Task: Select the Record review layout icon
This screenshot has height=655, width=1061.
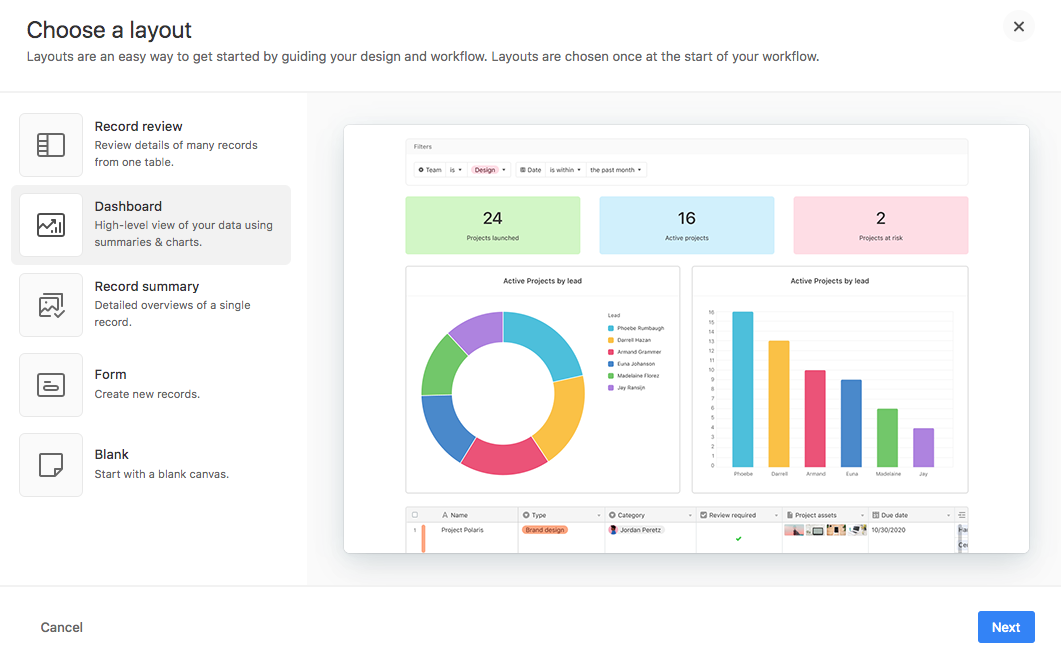Action: (x=51, y=144)
